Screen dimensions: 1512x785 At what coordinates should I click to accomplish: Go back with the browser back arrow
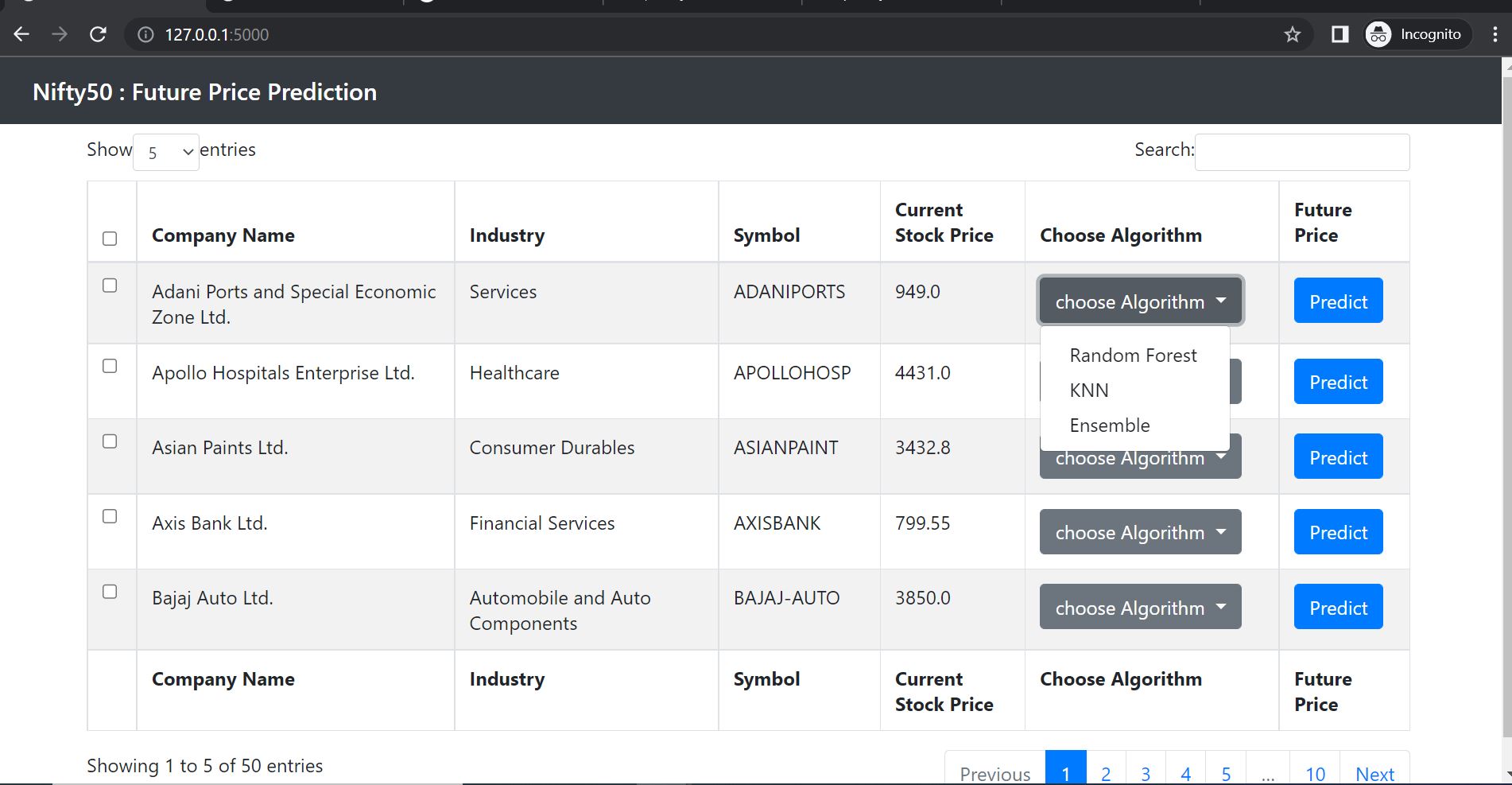21,34
